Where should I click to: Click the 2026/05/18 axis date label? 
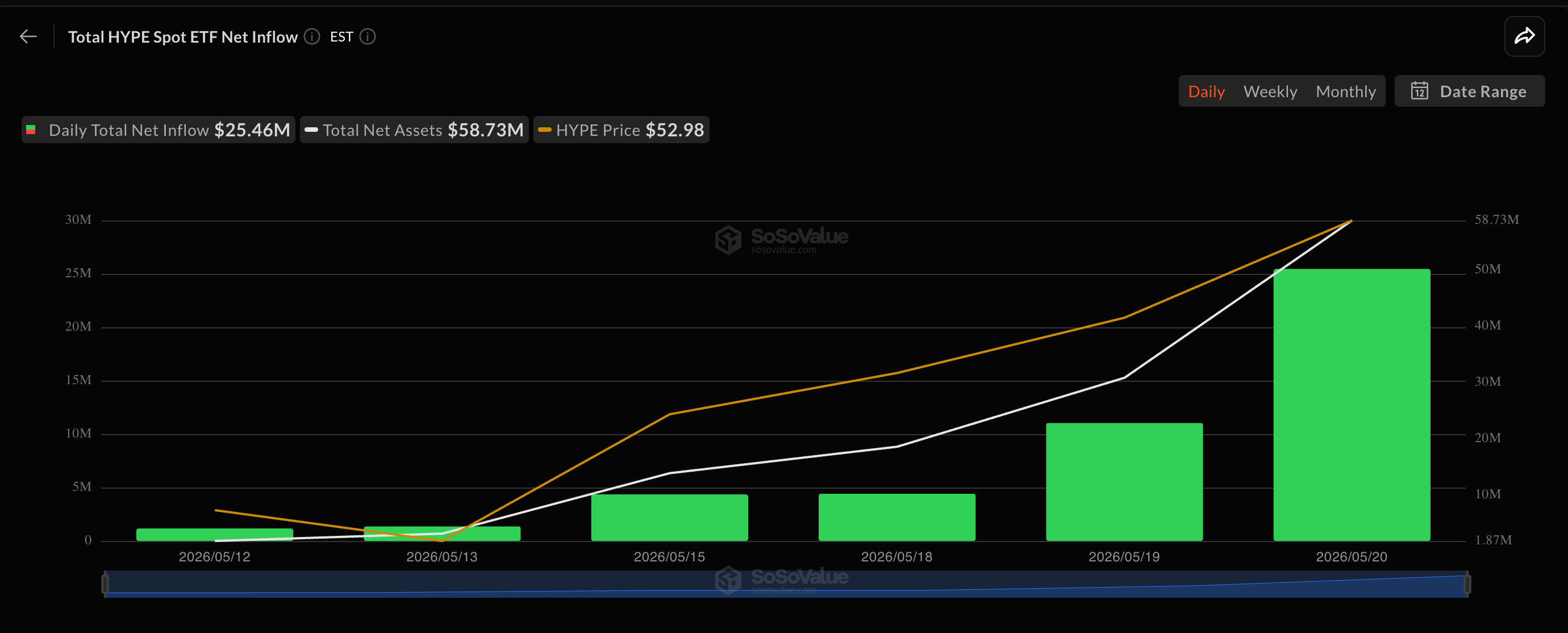point(896,557)
